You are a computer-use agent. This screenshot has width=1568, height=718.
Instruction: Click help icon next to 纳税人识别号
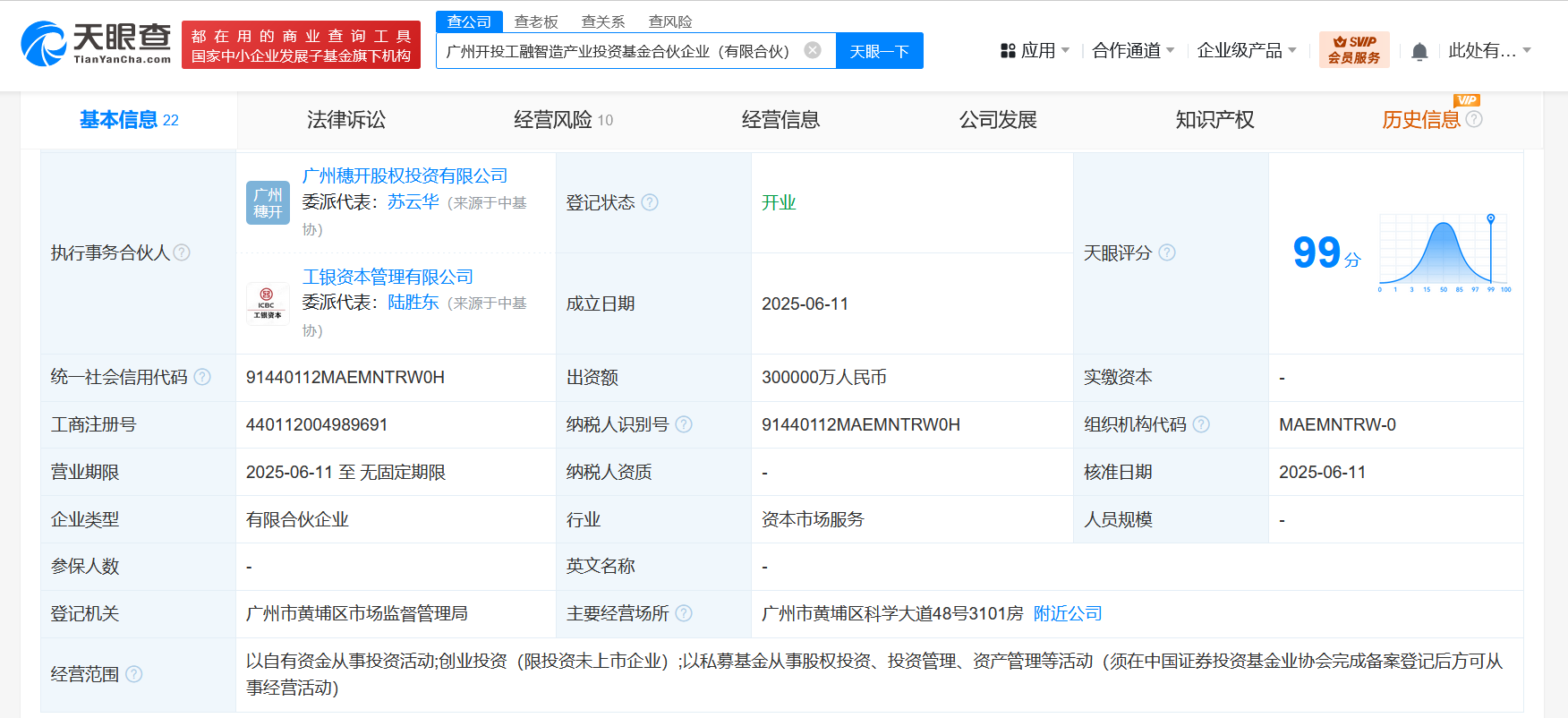(684, 424)
